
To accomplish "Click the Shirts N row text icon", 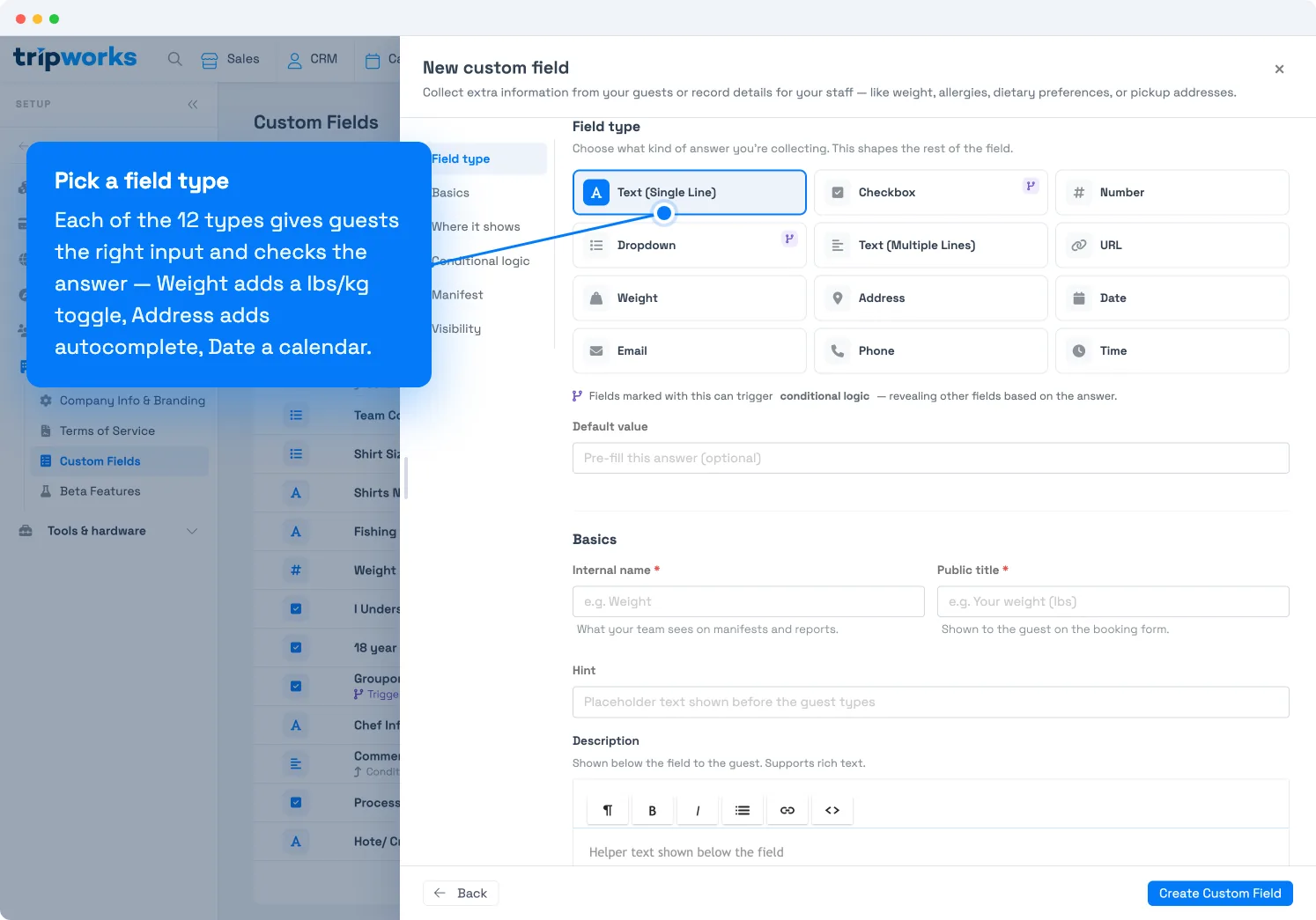I will pyautogui.click(x=296, y=493).
